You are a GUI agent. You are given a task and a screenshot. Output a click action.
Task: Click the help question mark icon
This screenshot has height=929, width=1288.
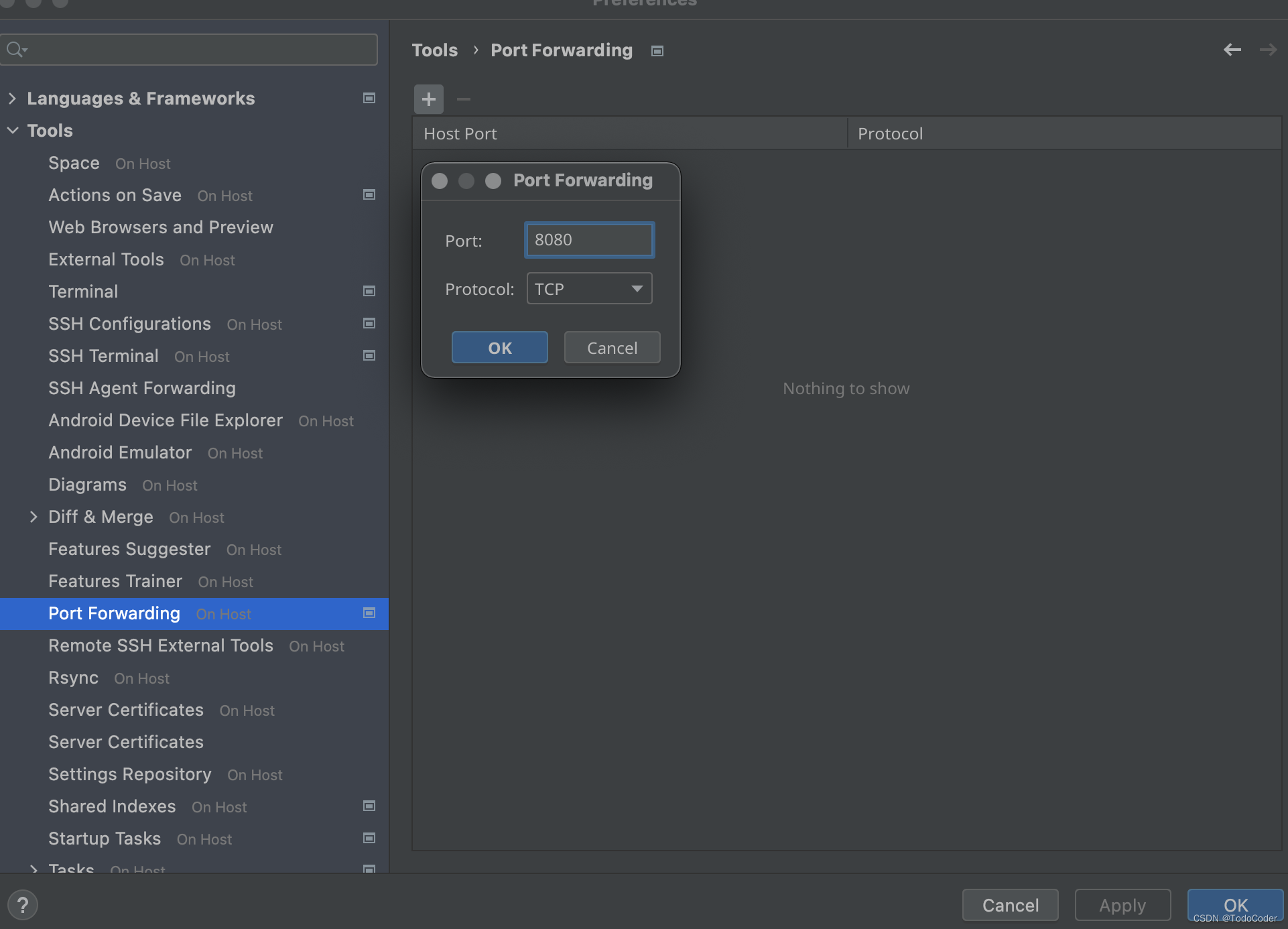pyautogui.click(x=23, y=905)
